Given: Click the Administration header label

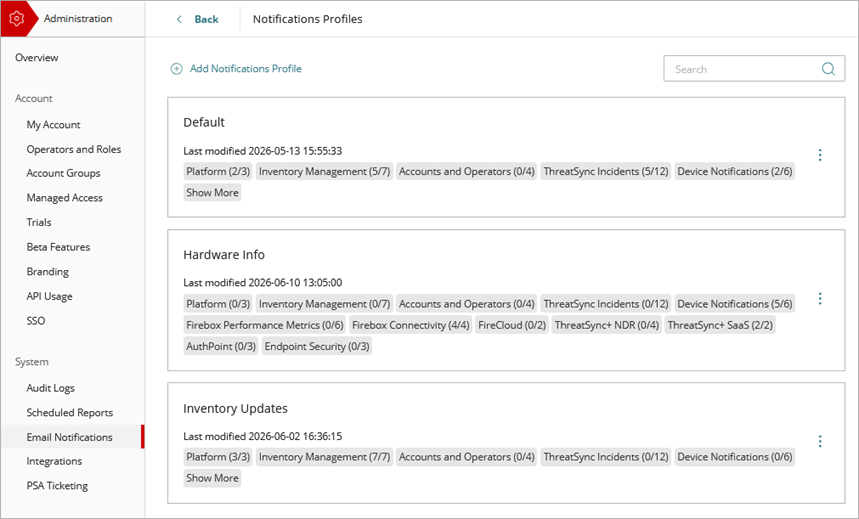Looking at the screenshot, I should 78,19.
